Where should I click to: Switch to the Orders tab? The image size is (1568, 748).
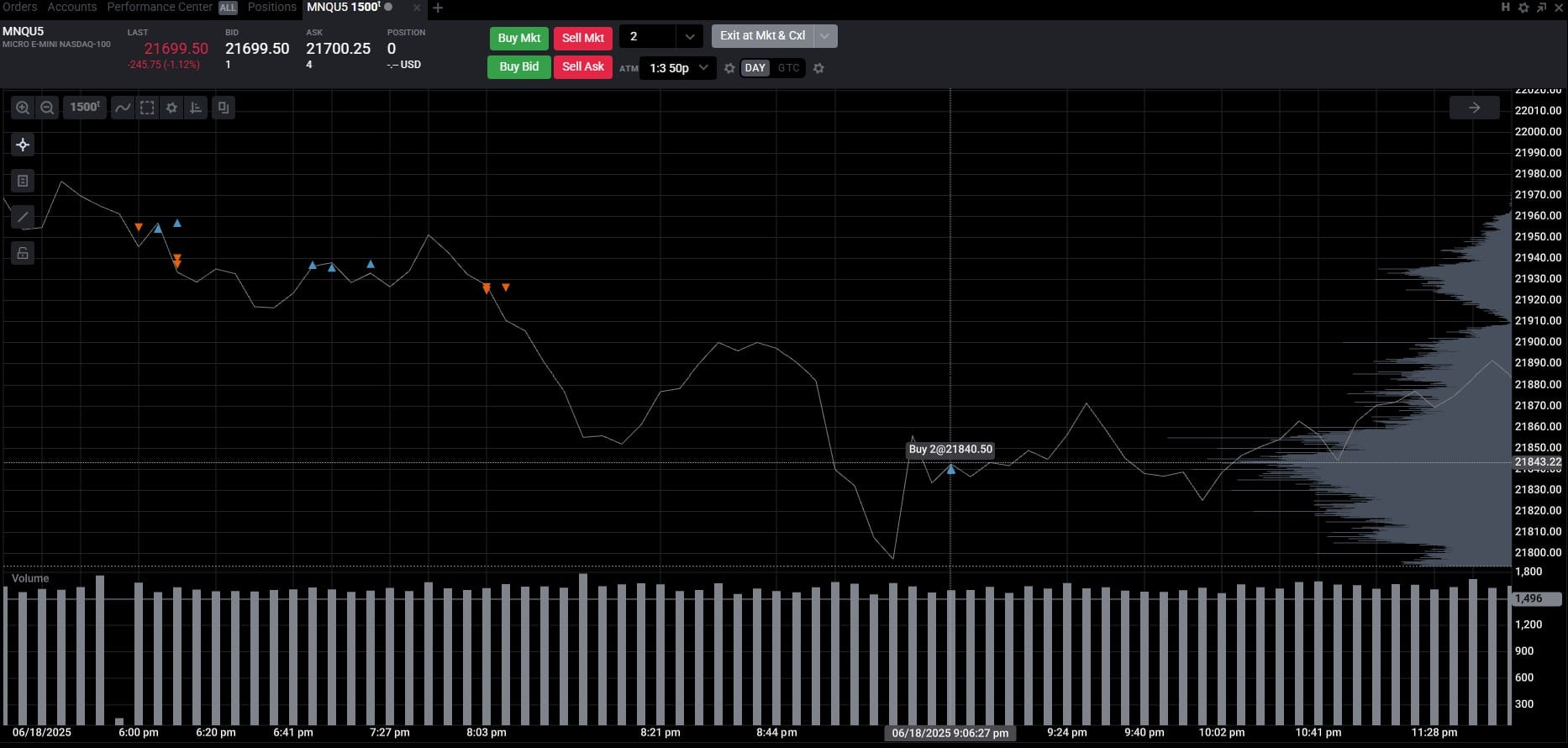point(20,7)
